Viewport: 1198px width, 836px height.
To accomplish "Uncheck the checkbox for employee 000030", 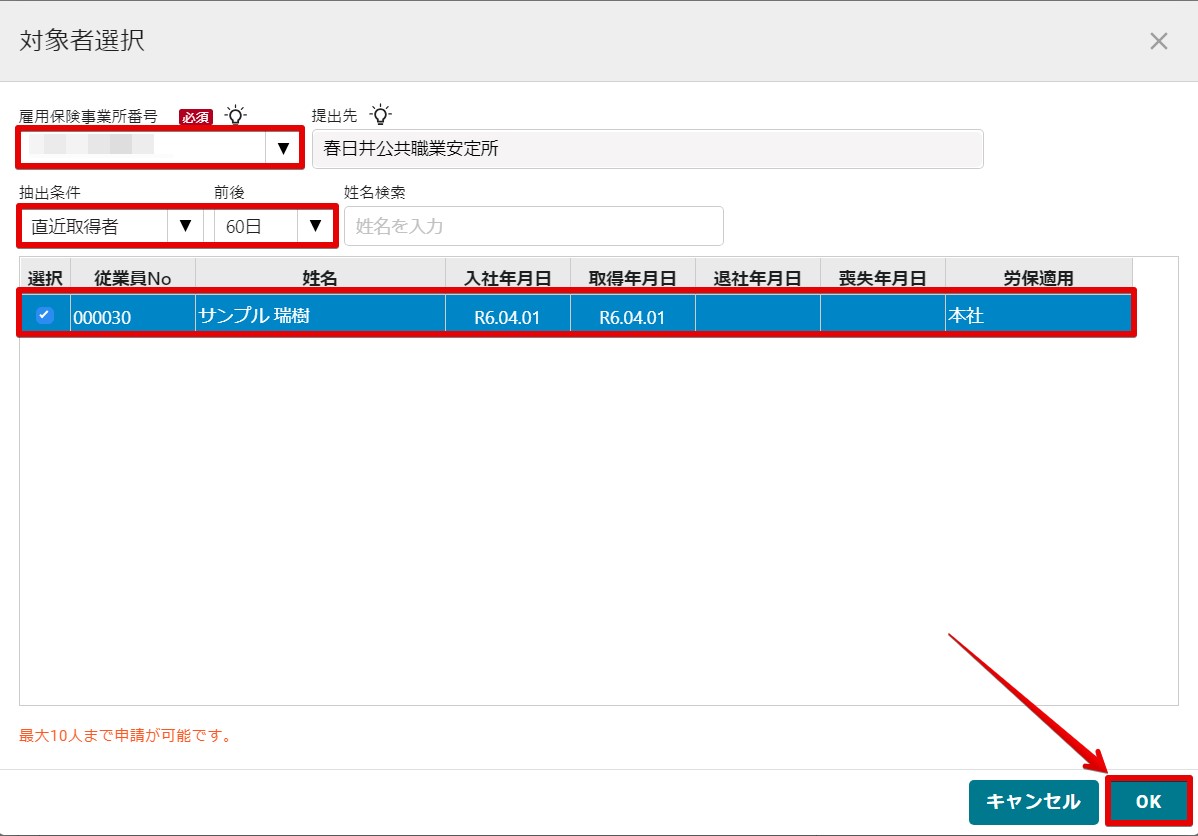I will (45, 315).
